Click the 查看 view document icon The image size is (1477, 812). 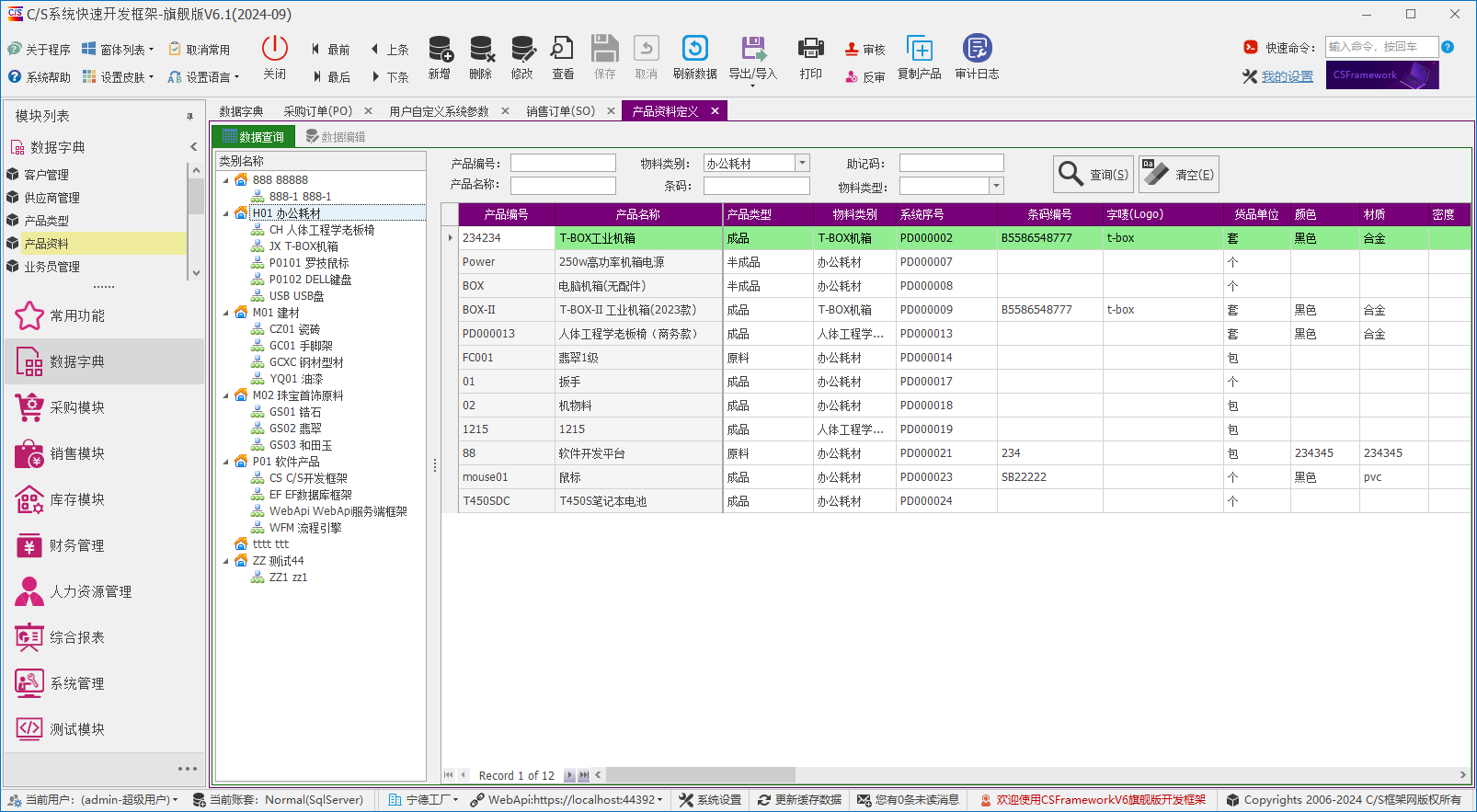click(x=563, y=48)
